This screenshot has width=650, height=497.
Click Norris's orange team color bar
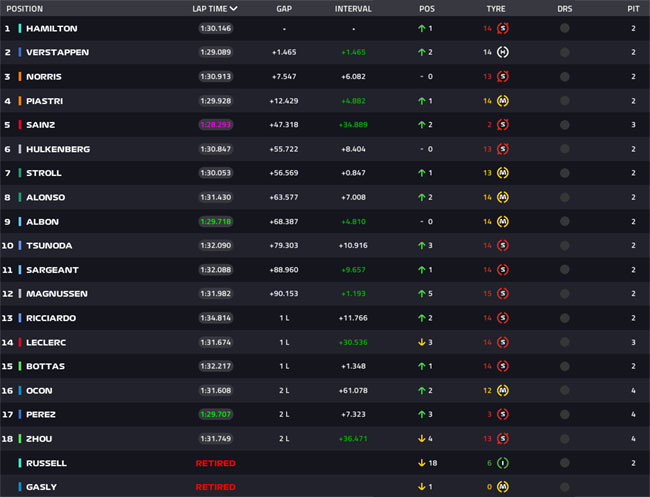click(x=19, y=76)
